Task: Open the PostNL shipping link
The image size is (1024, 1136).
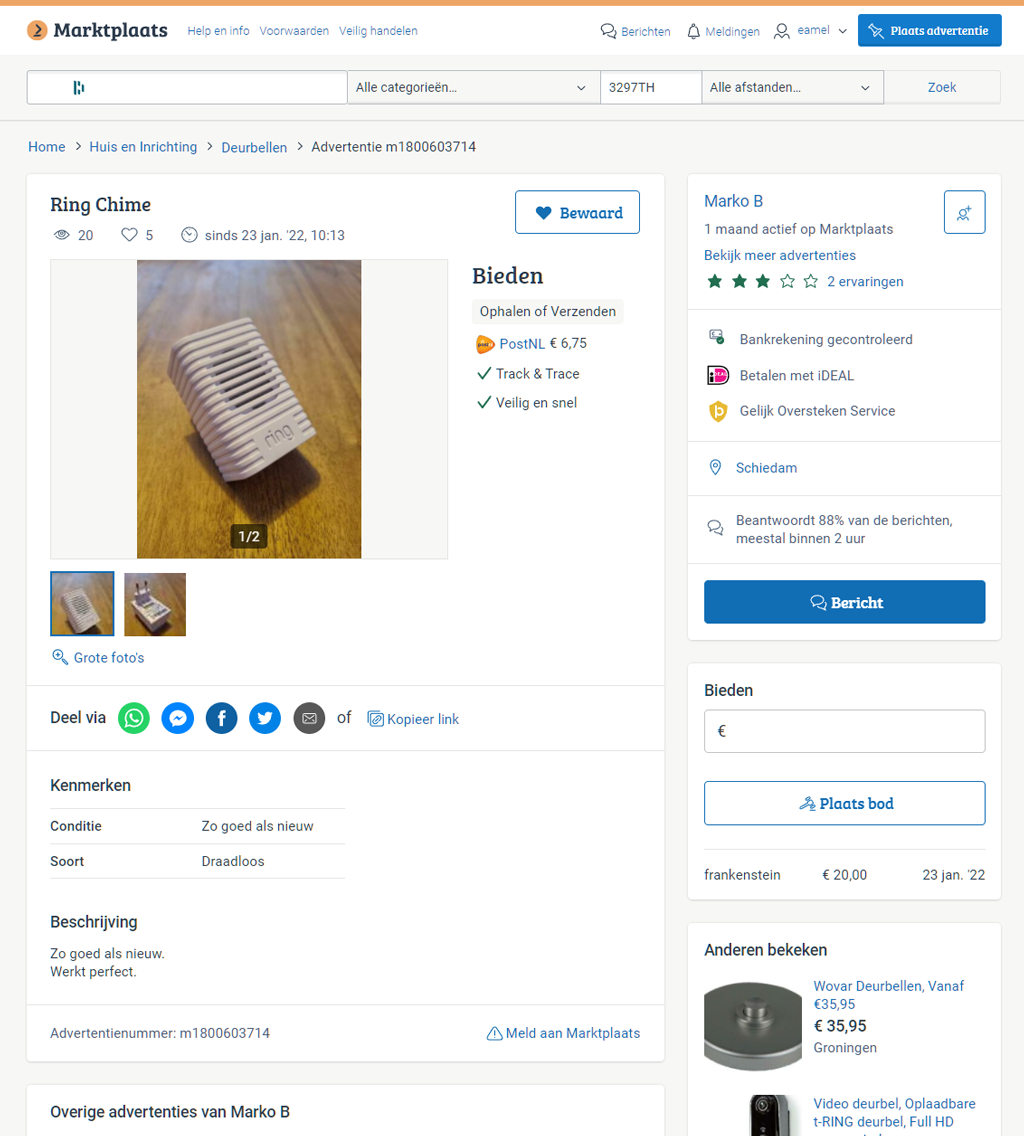Action: (522, 343)
